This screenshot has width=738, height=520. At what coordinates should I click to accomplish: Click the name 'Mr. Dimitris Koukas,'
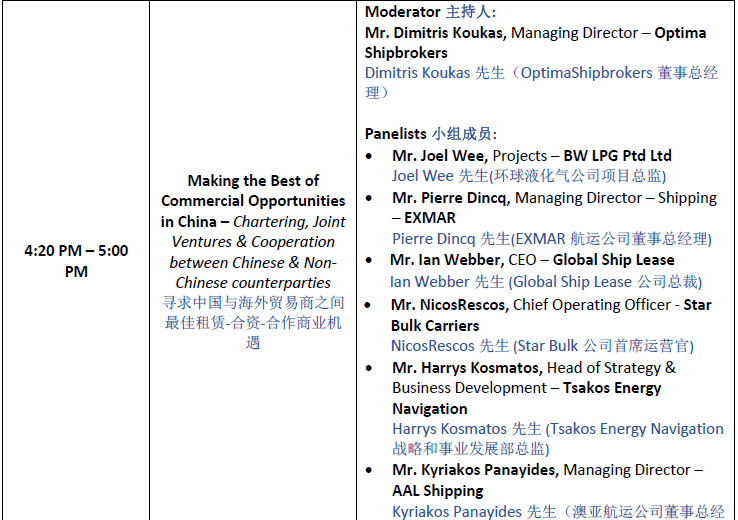click(436, 33)
